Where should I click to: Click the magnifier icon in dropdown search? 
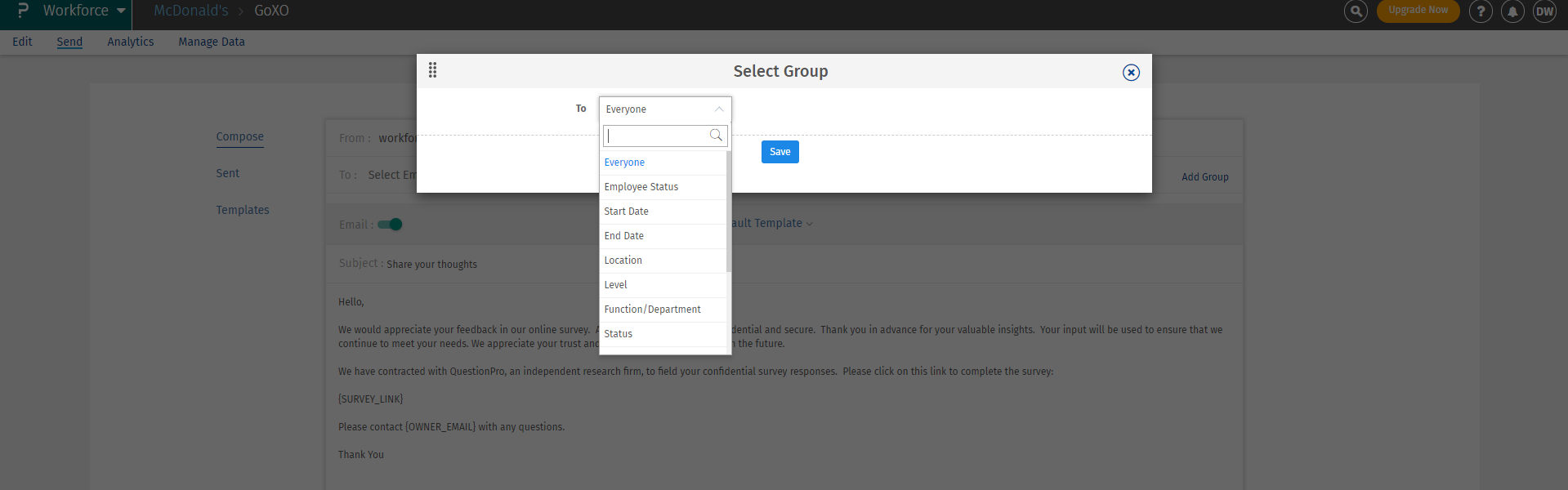pos(716,136)
